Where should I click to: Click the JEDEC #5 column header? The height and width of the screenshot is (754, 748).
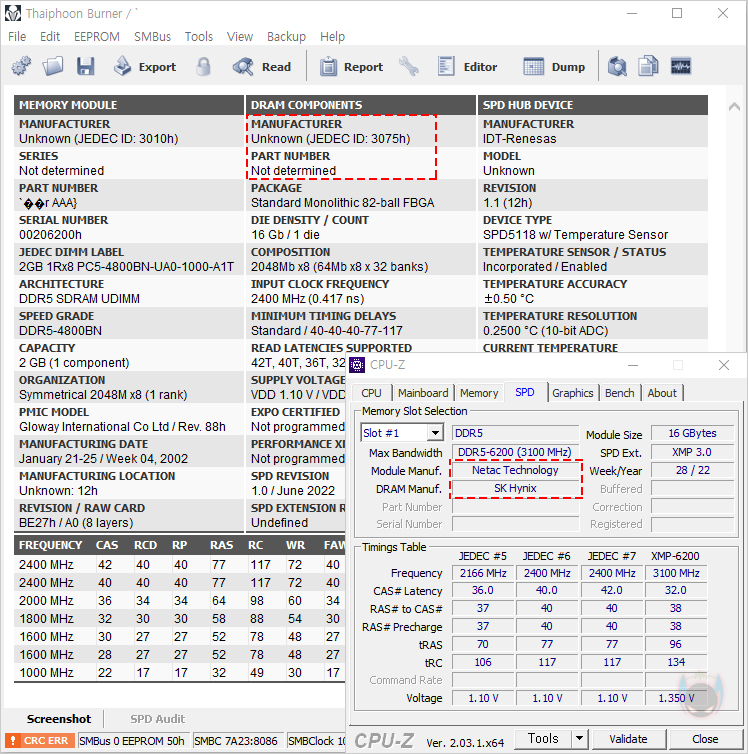point(483,556)
